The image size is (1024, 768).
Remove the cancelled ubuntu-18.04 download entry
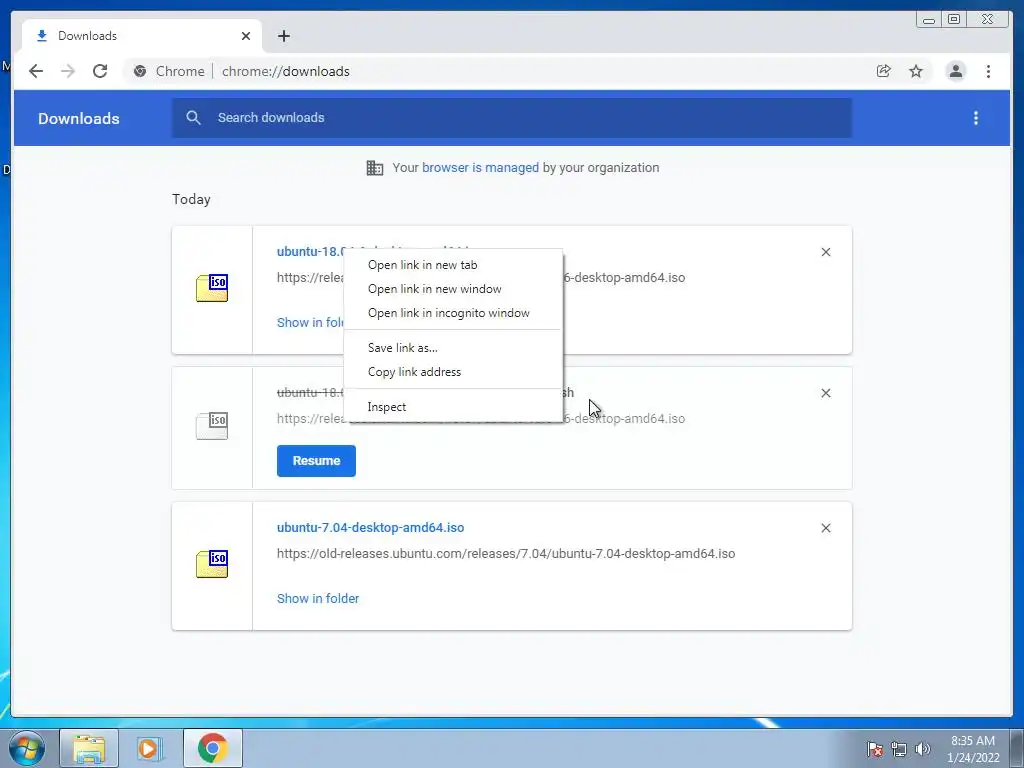[x=825, y=393]
